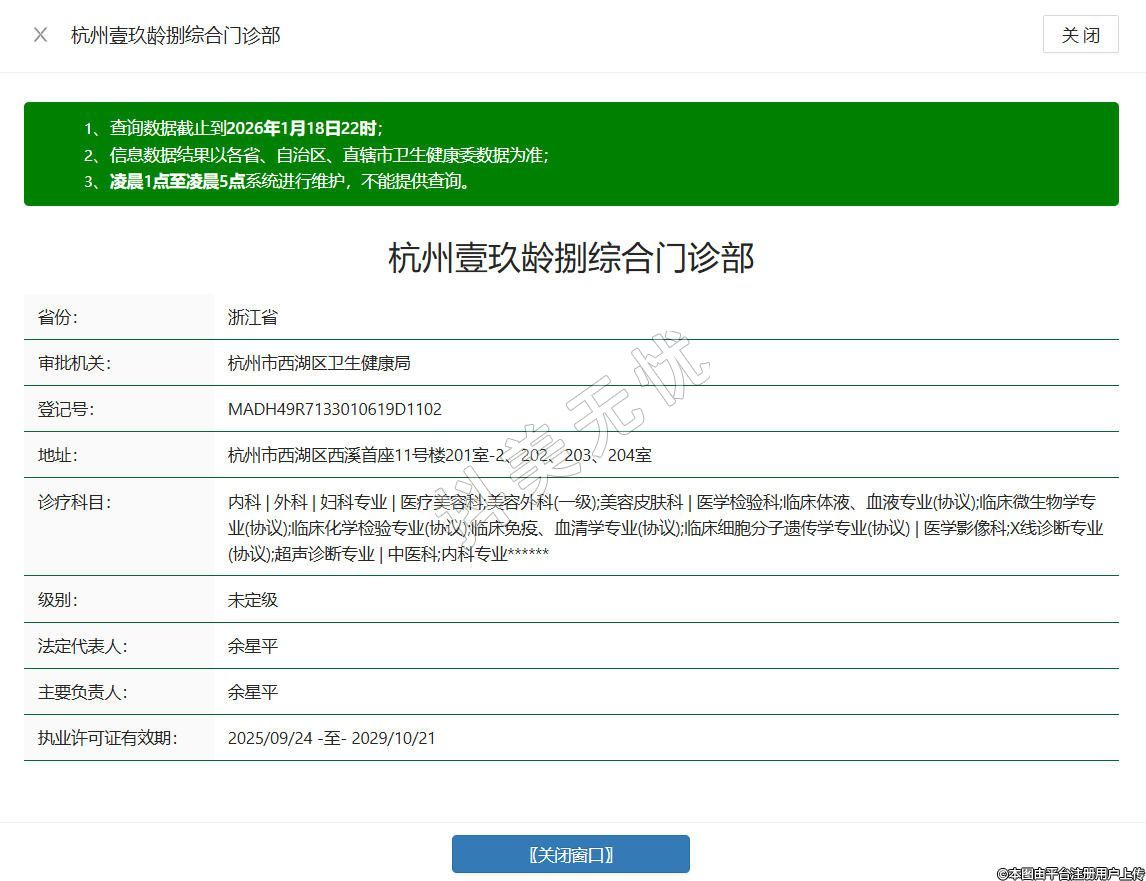Click the 未定级 level value
The height and width of the screenshot is (881, 1146).
[253, 600]
